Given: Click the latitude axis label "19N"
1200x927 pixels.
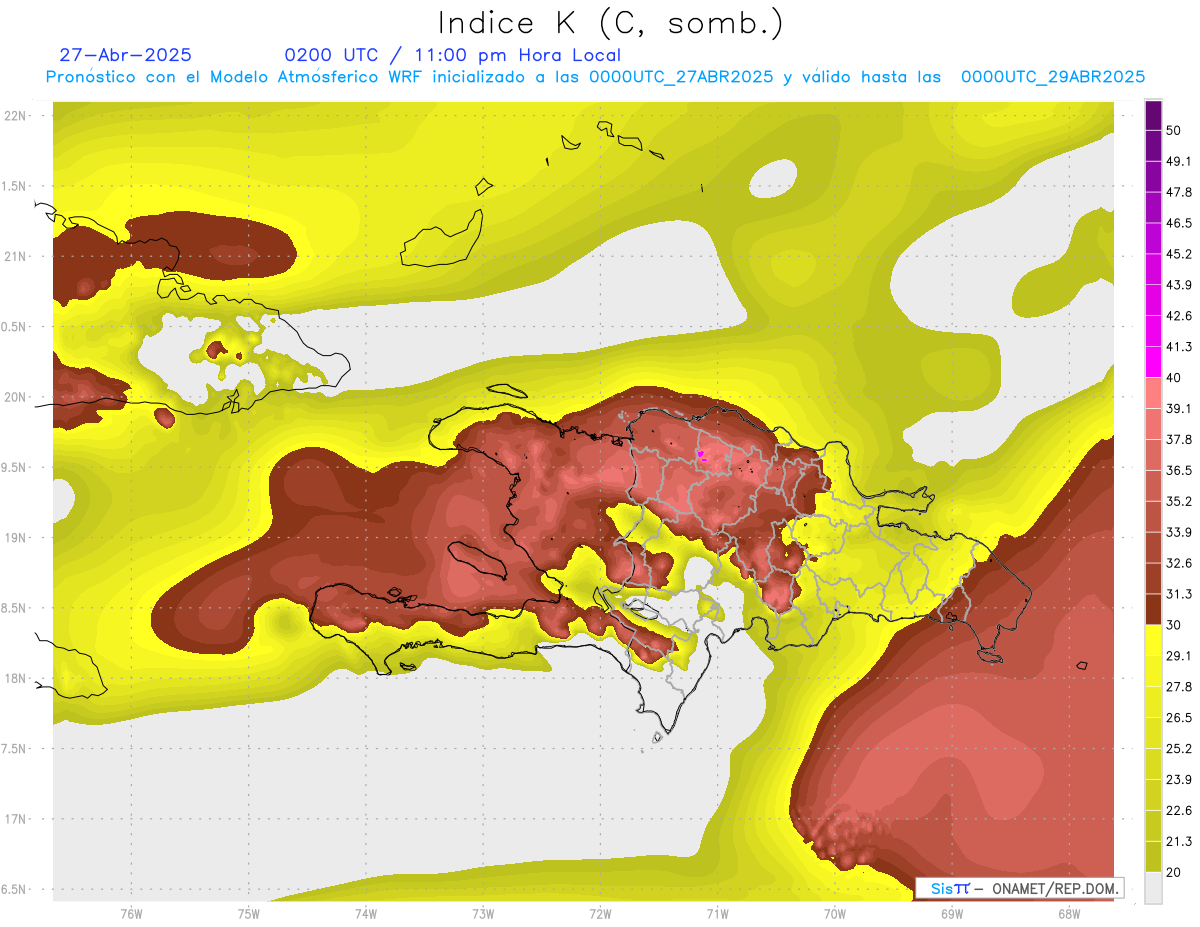Looking at the screenshot, I should click(x=16, y=538).
